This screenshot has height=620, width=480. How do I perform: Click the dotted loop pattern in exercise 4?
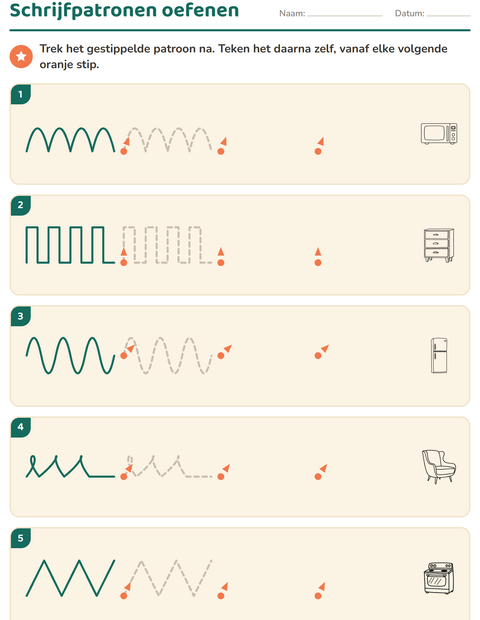click(170, 467)
